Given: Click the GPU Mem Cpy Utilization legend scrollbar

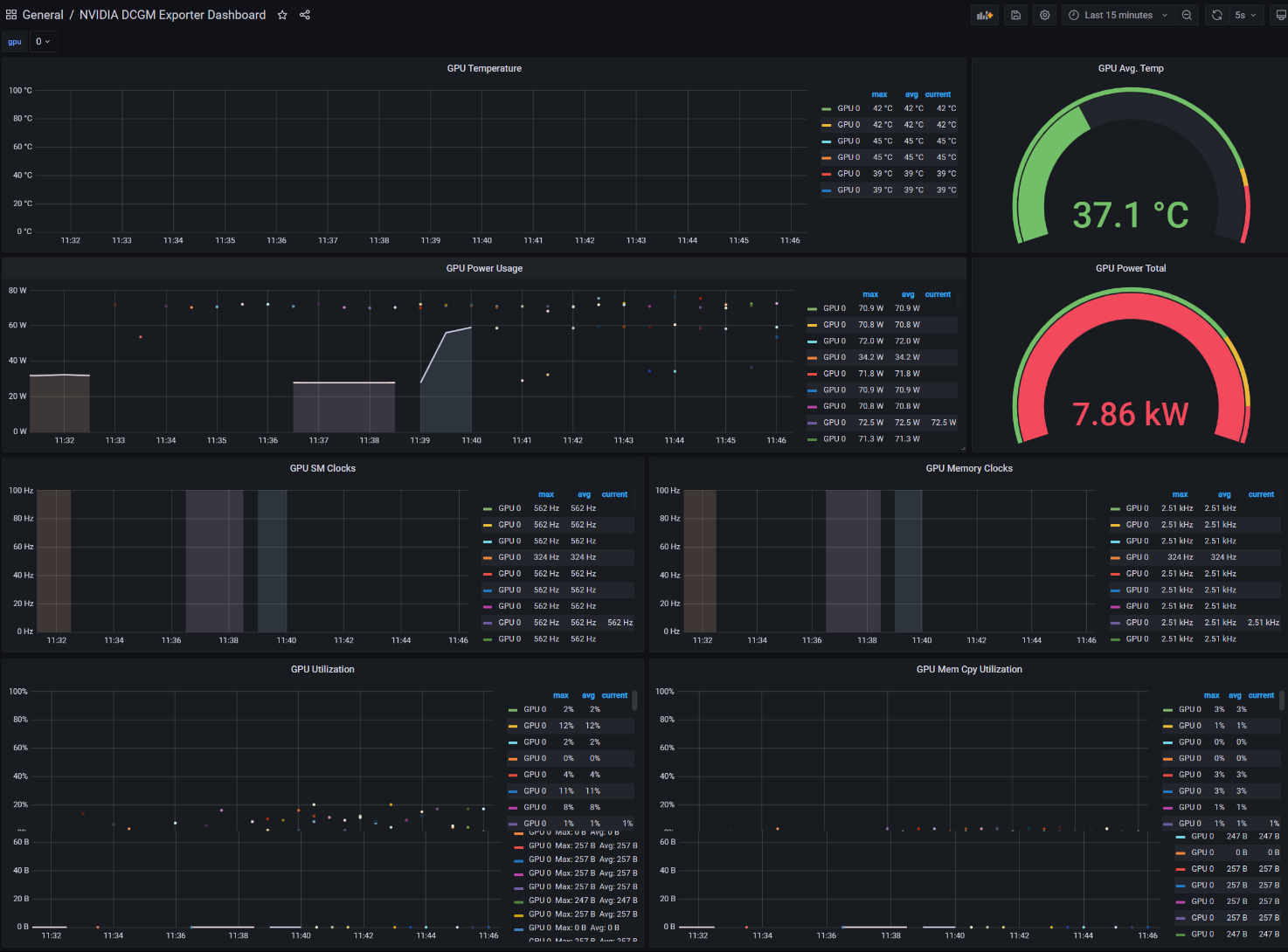Looking at the screenshot, I should [x=1281, y=700].
